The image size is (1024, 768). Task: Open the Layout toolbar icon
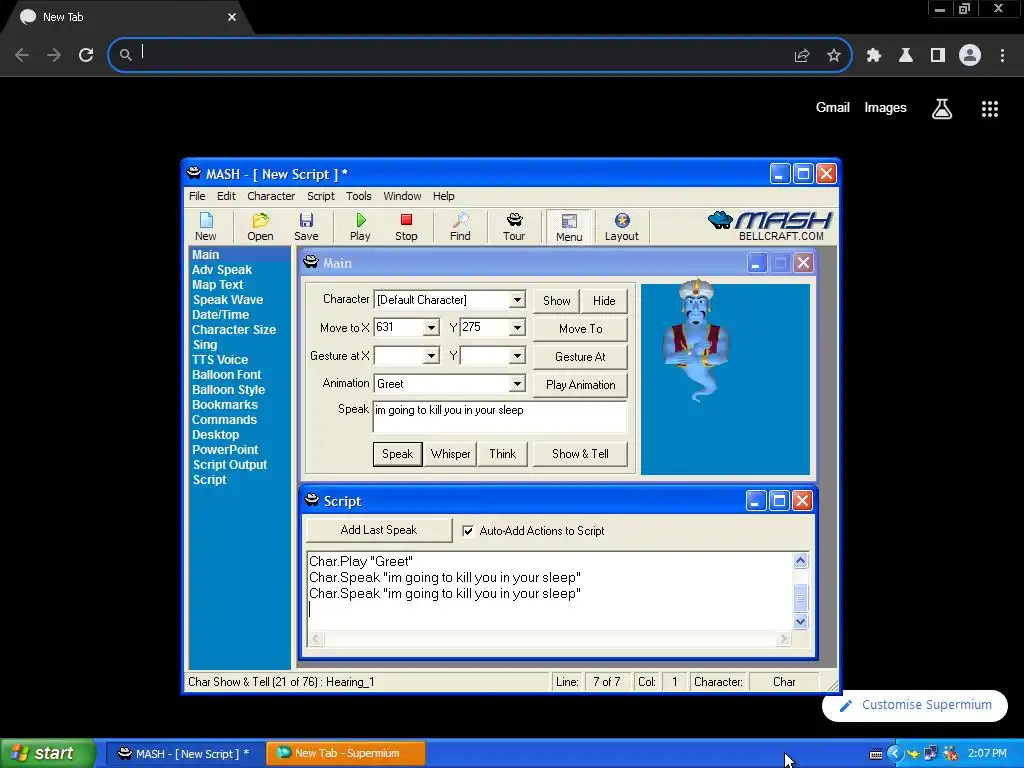click(622, 227)
